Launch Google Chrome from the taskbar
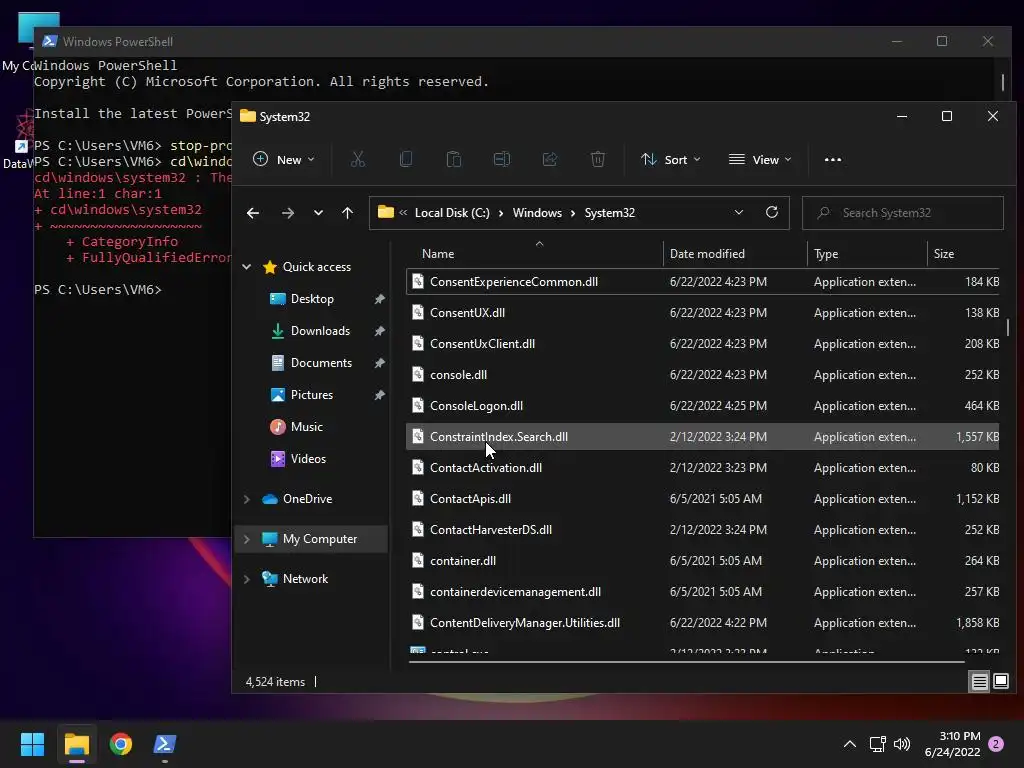The width and height of the screenshot is (1024, 768). coord(121,744)
